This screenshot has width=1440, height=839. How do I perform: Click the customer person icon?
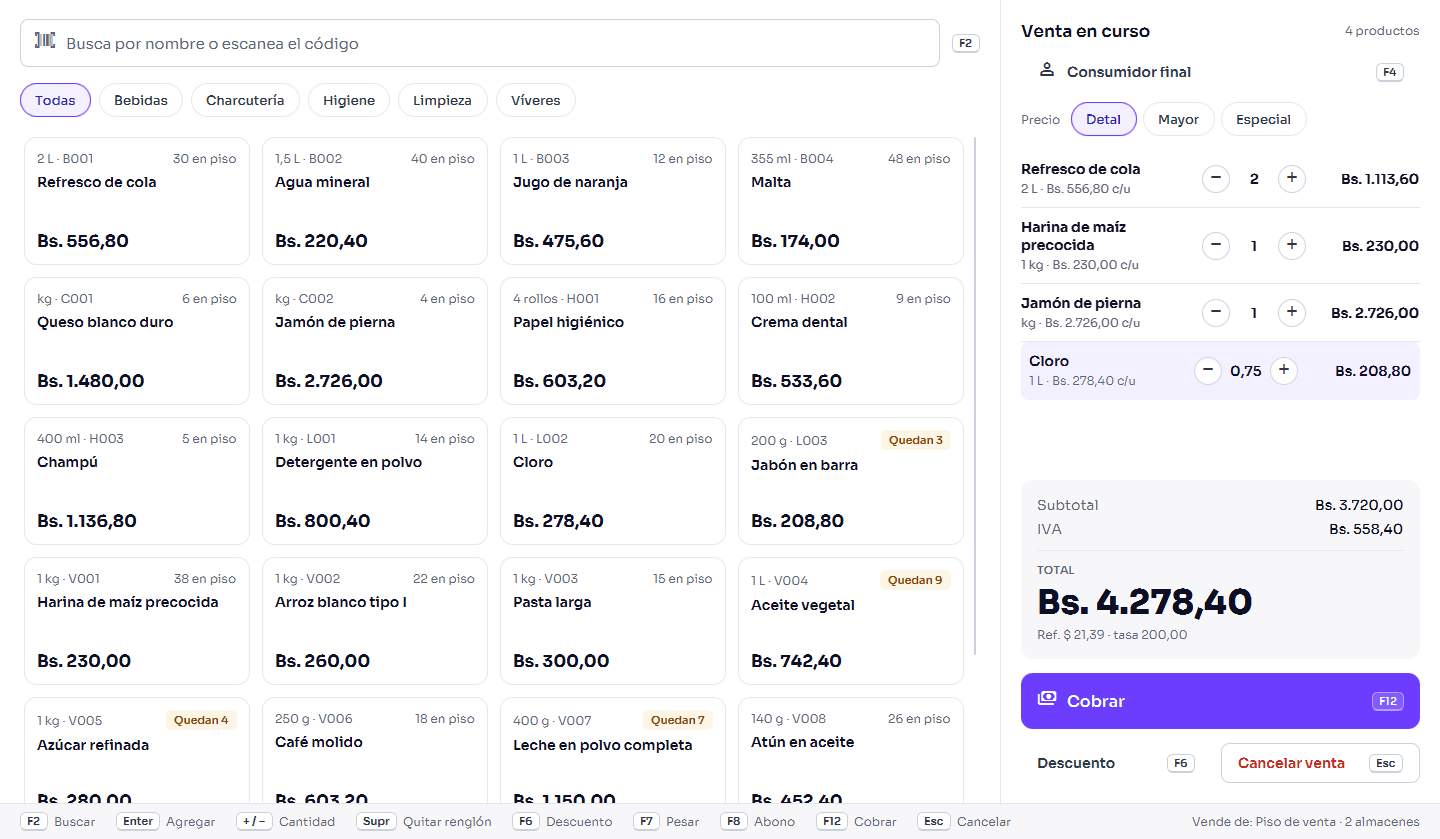click(x=1047, y=70)
